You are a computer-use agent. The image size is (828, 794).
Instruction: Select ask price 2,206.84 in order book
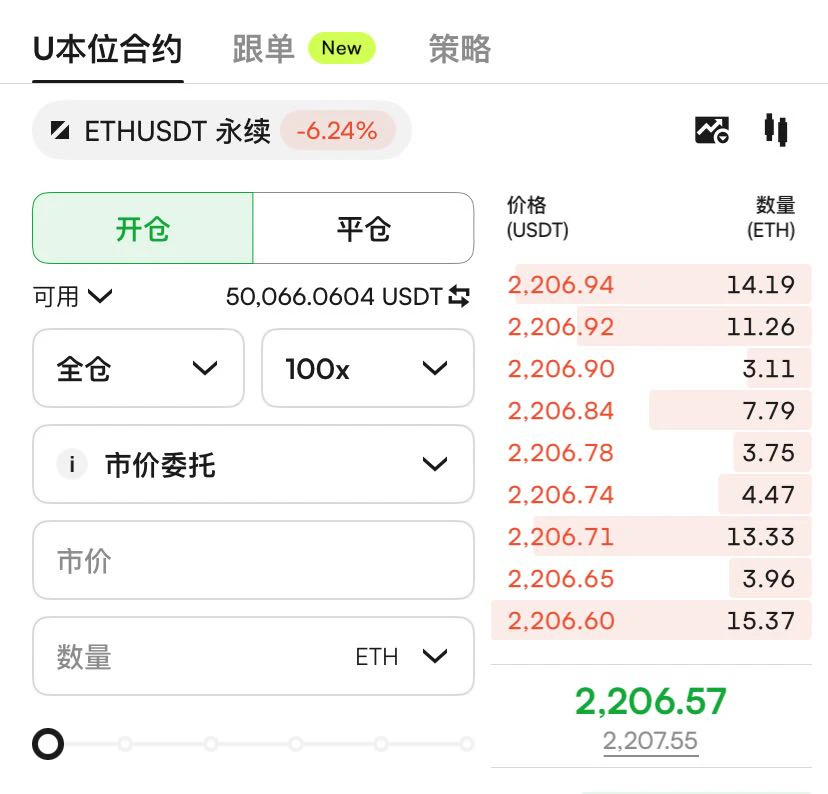click(561, 411)
